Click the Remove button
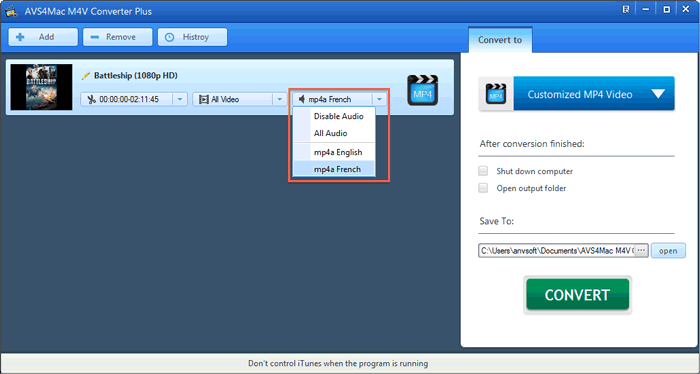This screenshot has width=700, height=374. click(x=117, y=37)
